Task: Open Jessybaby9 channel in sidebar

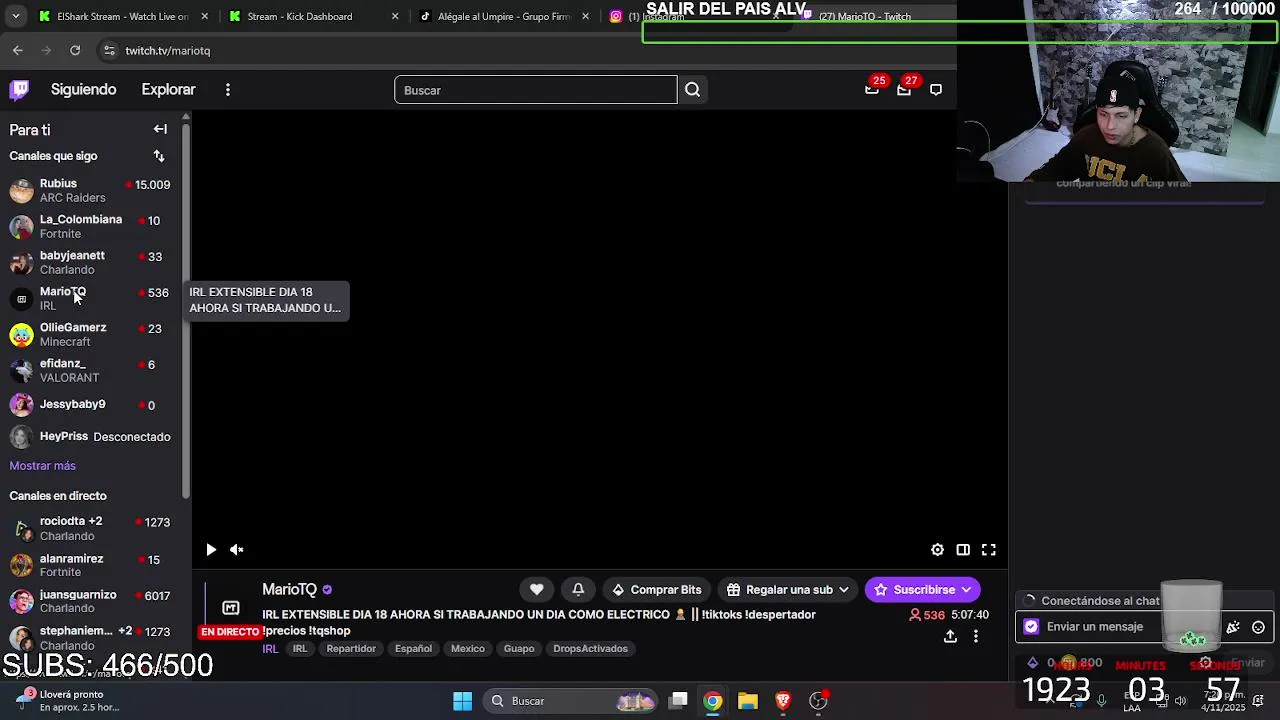Action: (90, 405)
